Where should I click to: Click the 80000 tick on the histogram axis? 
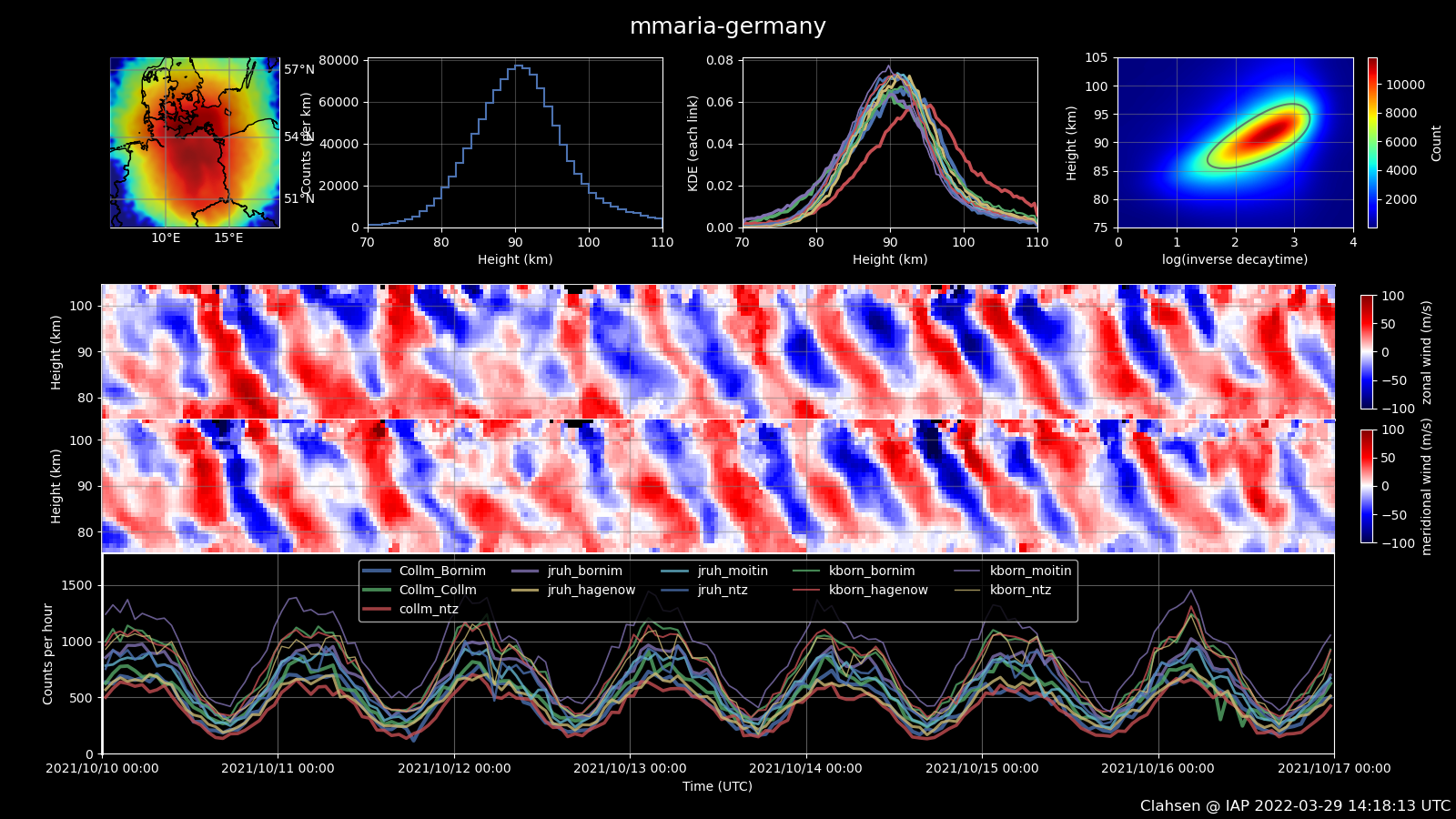coord(339,60)
